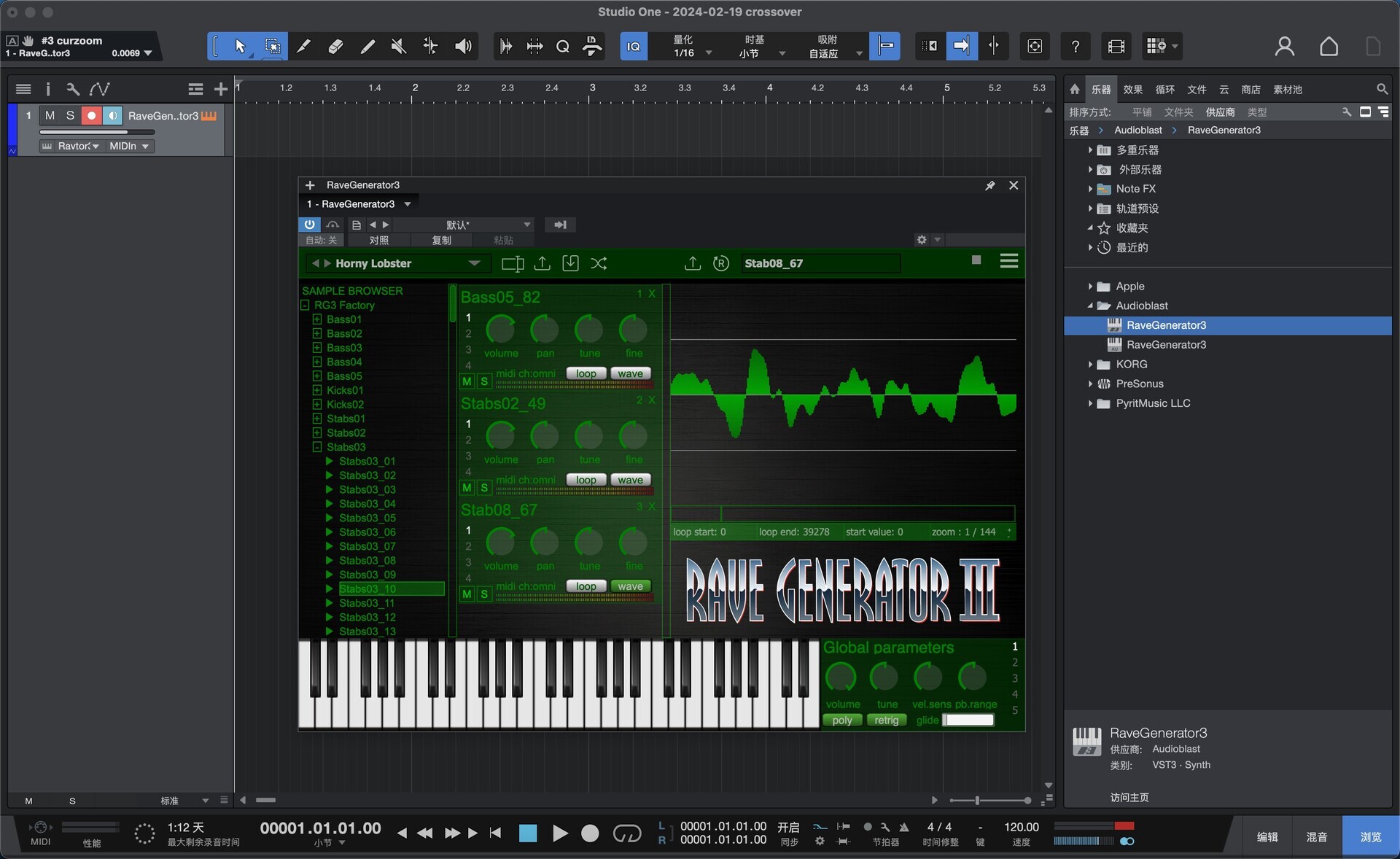Screen dimensions: 1400x859
Task: Search the browser with magnifier icon
Action: (1382, 89)
